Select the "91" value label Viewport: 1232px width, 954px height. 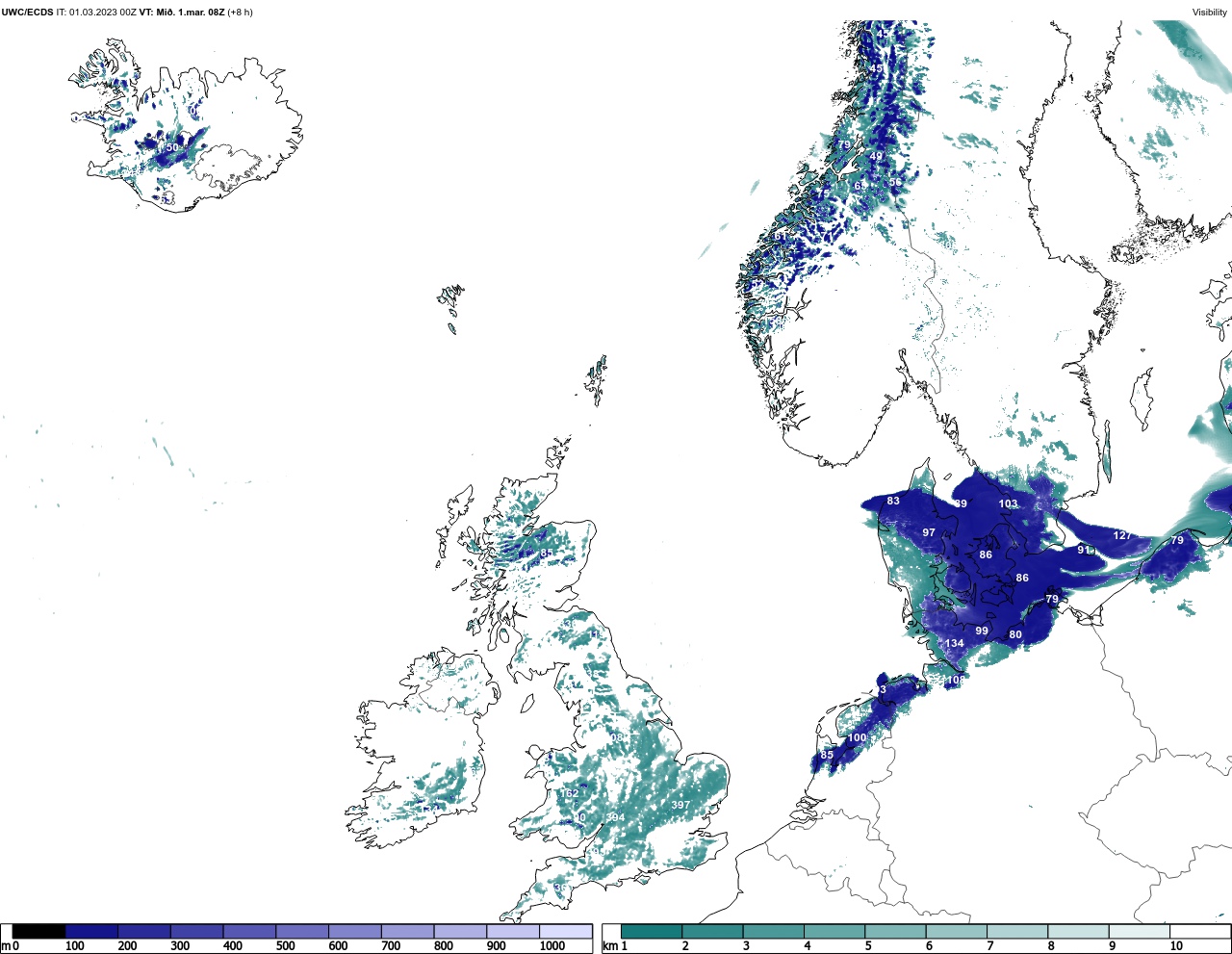click(x=1084, y=550)
